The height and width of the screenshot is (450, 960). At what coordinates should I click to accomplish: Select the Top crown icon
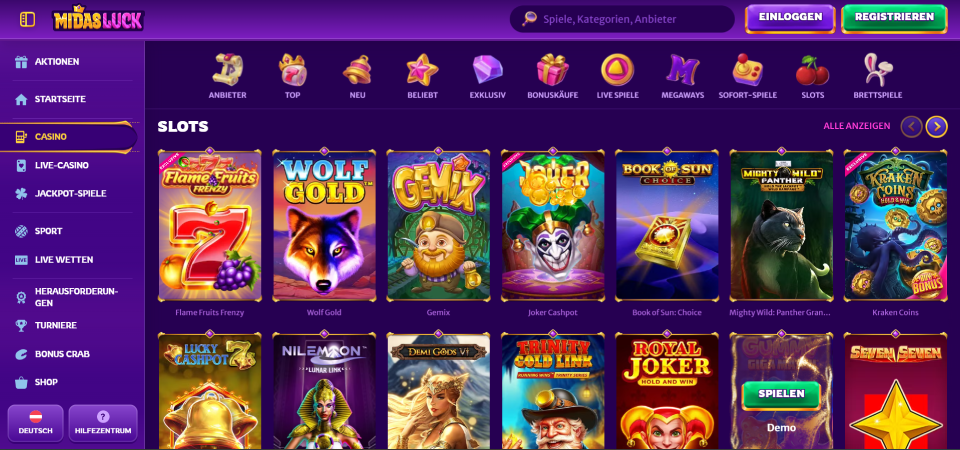pyautogui.click(x=292, y=69)
